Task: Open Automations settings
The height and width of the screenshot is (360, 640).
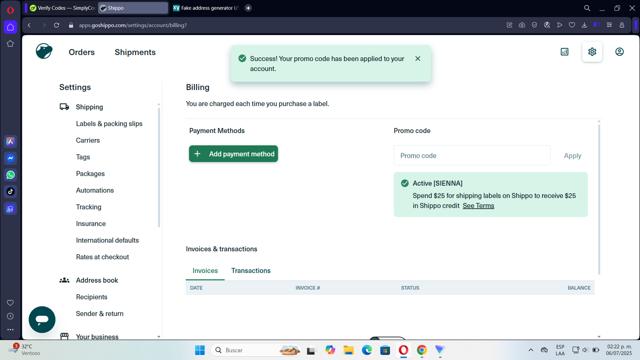Action: (x=95, y=191)
